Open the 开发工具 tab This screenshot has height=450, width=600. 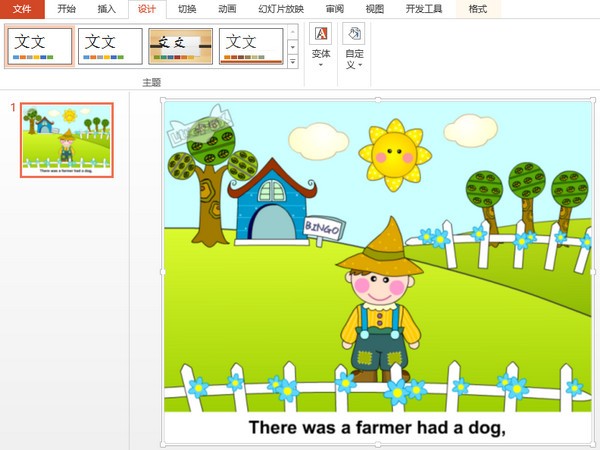point(424,9)
